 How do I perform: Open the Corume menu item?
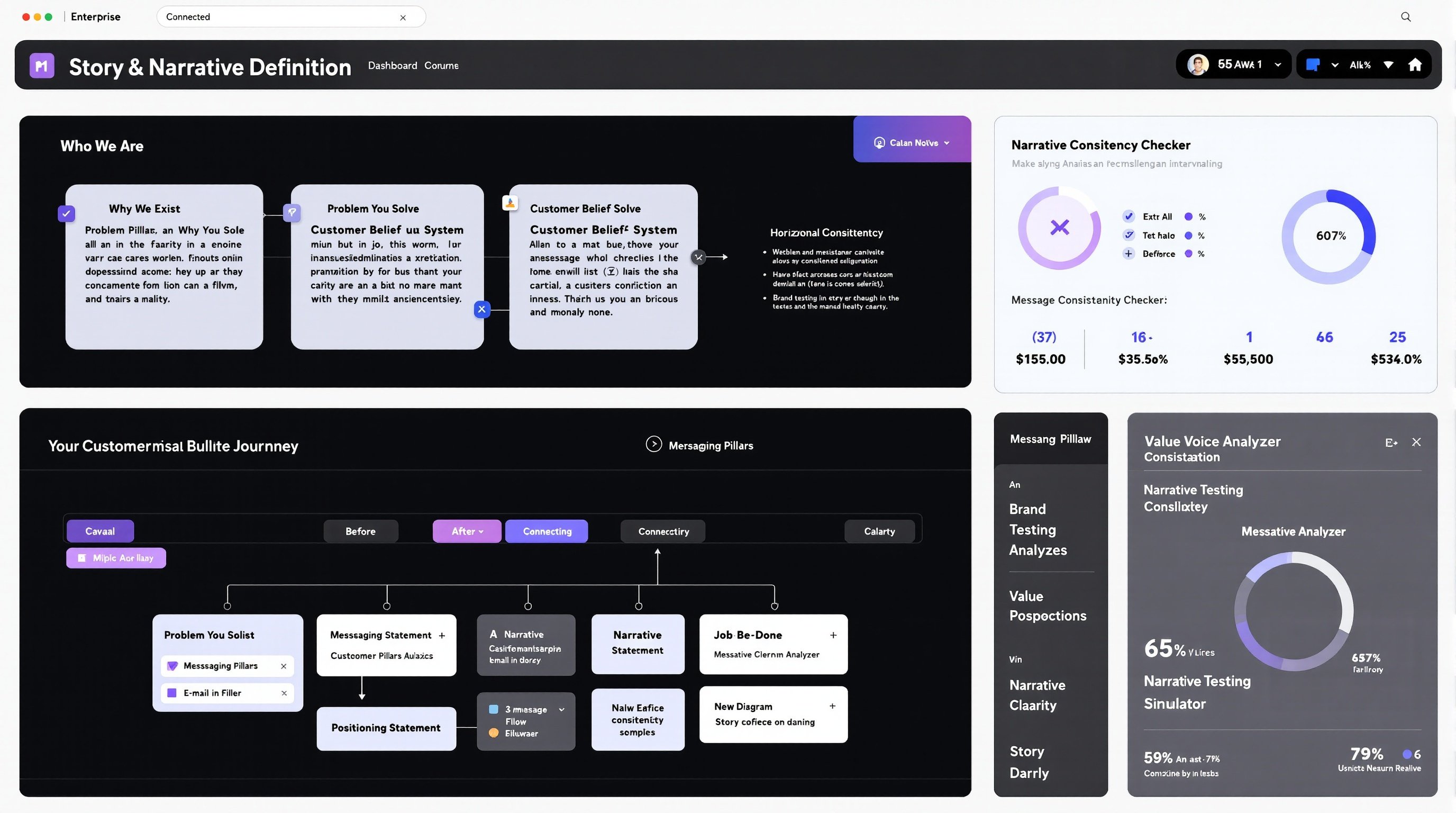click(441, 65)
